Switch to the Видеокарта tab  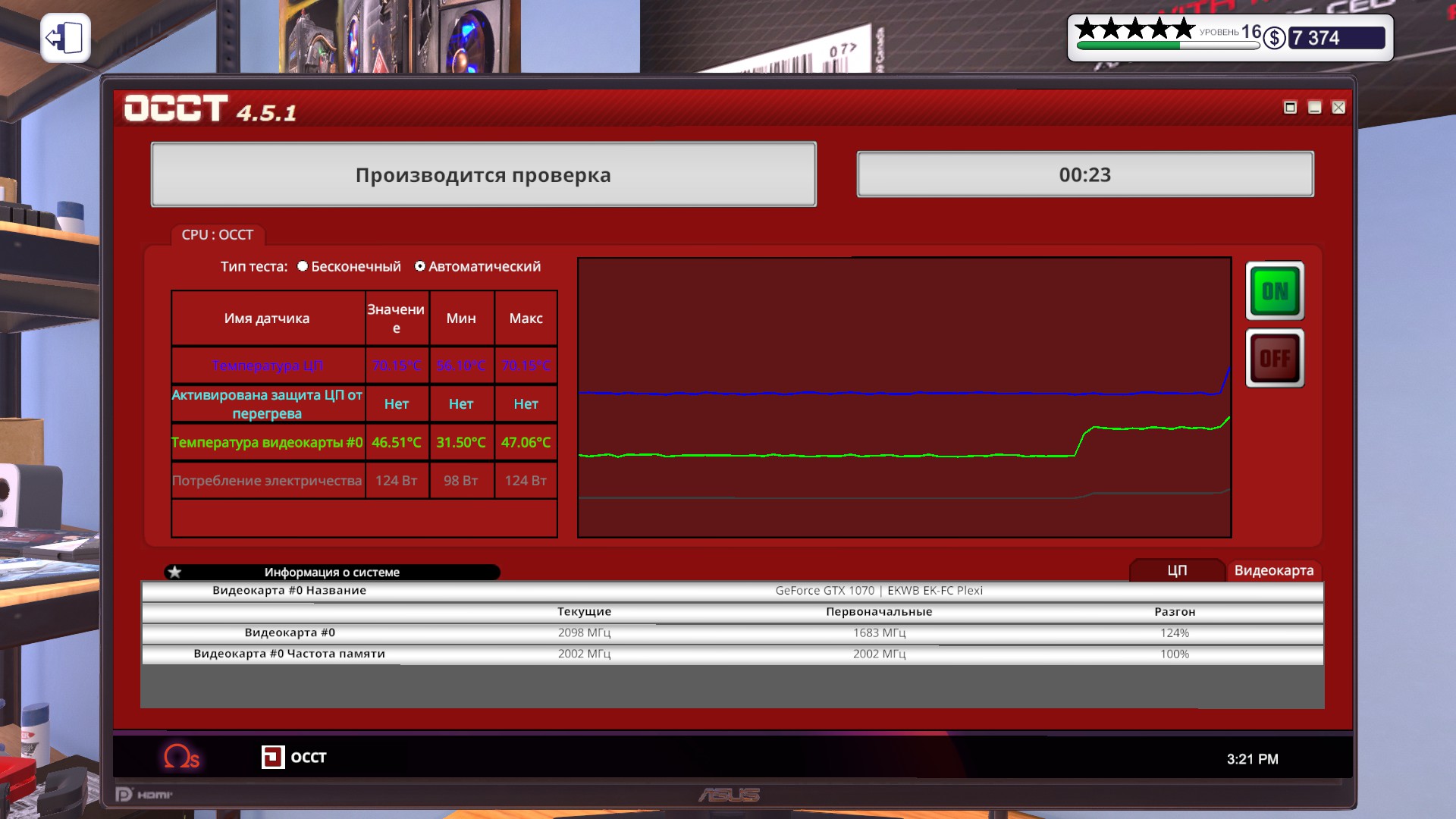click(x=1273, y=570)
